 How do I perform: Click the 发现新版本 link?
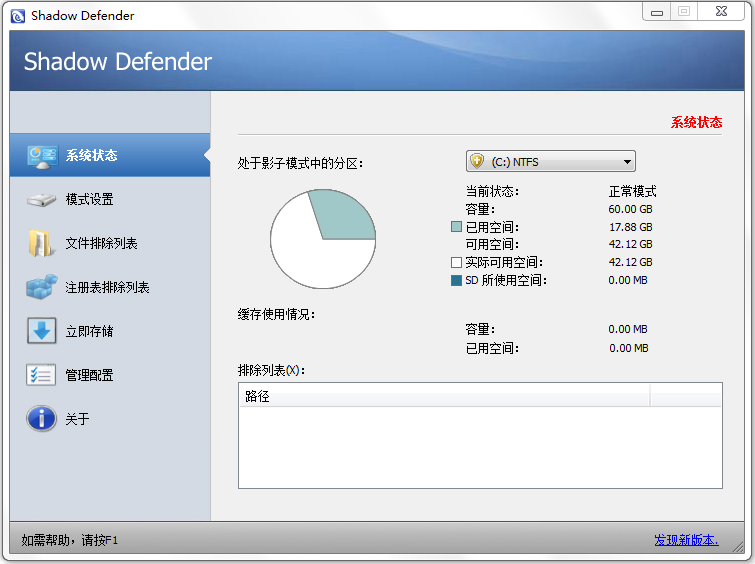coord(686,540)
